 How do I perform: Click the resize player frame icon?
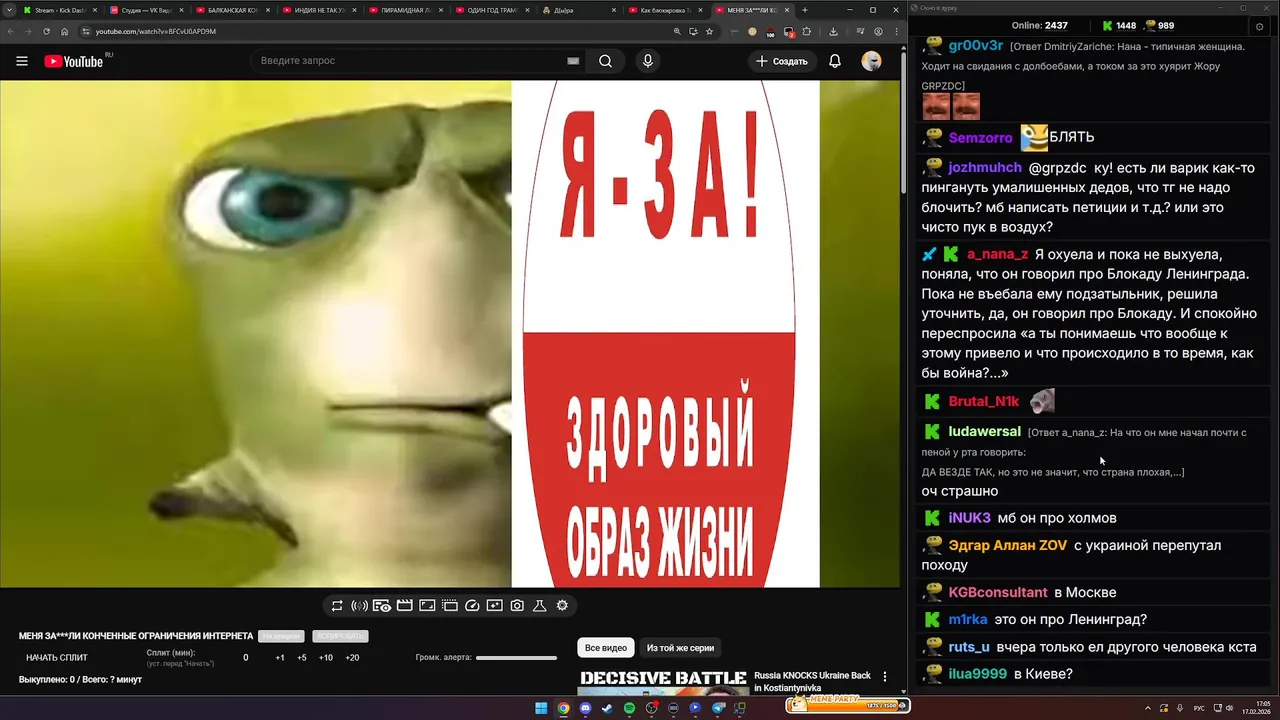point(427,606)
